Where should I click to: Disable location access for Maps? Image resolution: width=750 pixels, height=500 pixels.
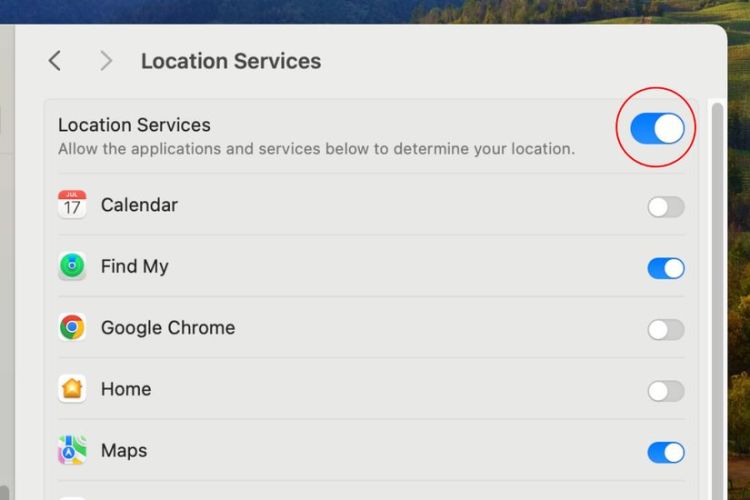click(x=666, y=452)
